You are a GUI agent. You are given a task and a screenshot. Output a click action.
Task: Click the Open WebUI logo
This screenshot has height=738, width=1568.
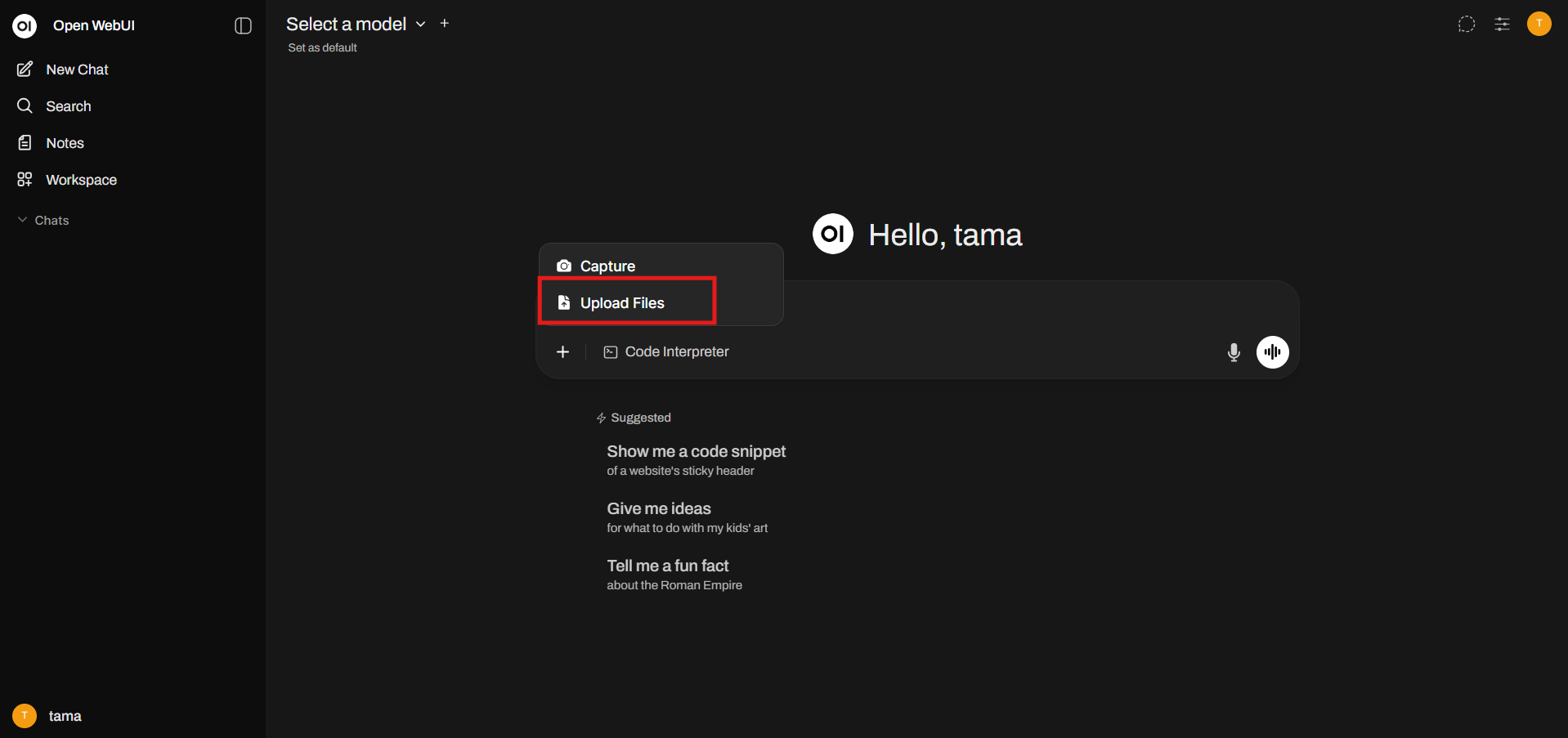point(24,25)
